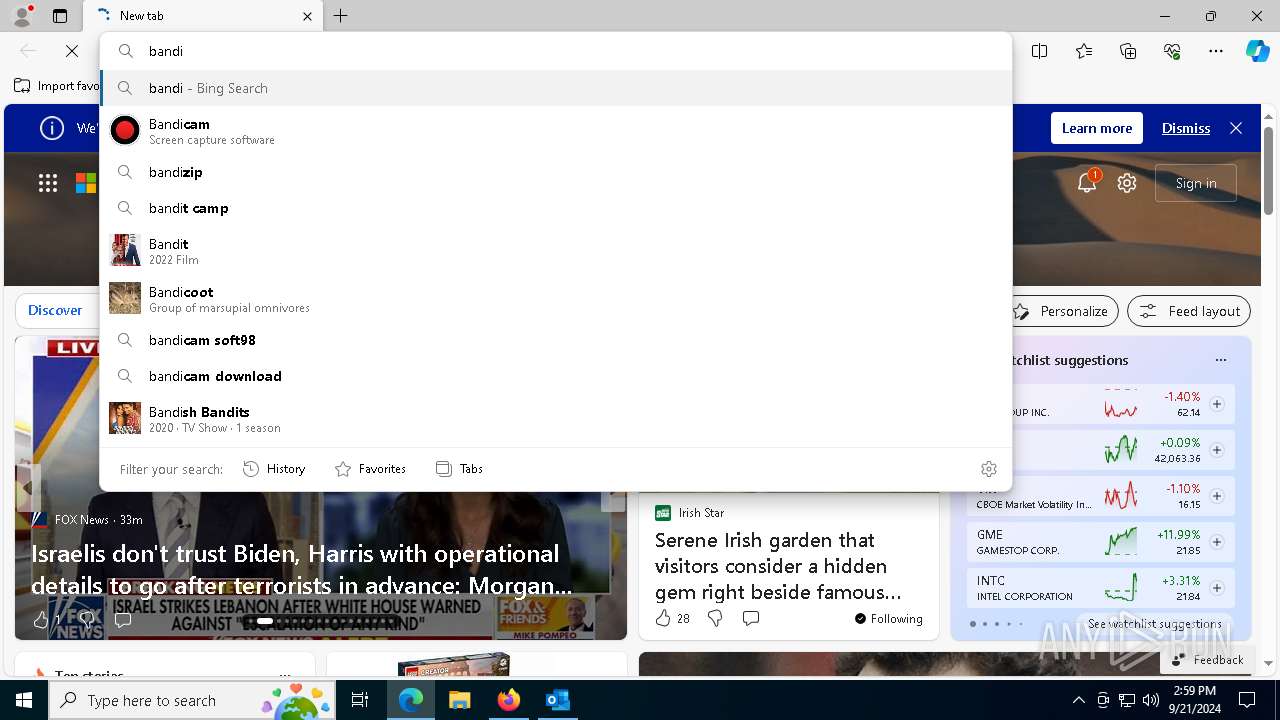Filter search by History
Viewport: 1280px width, 720px height.
(x=274, y=469)
